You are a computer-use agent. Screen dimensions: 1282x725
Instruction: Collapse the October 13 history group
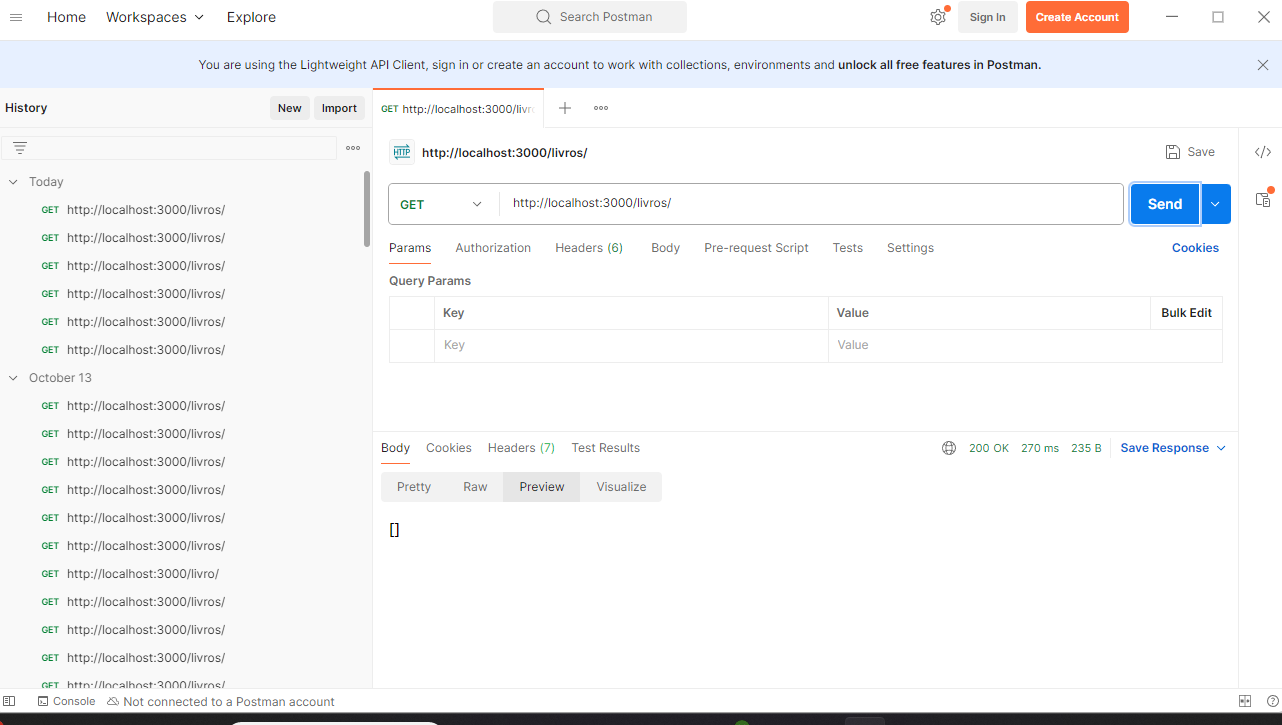click(x=14, y=378)
